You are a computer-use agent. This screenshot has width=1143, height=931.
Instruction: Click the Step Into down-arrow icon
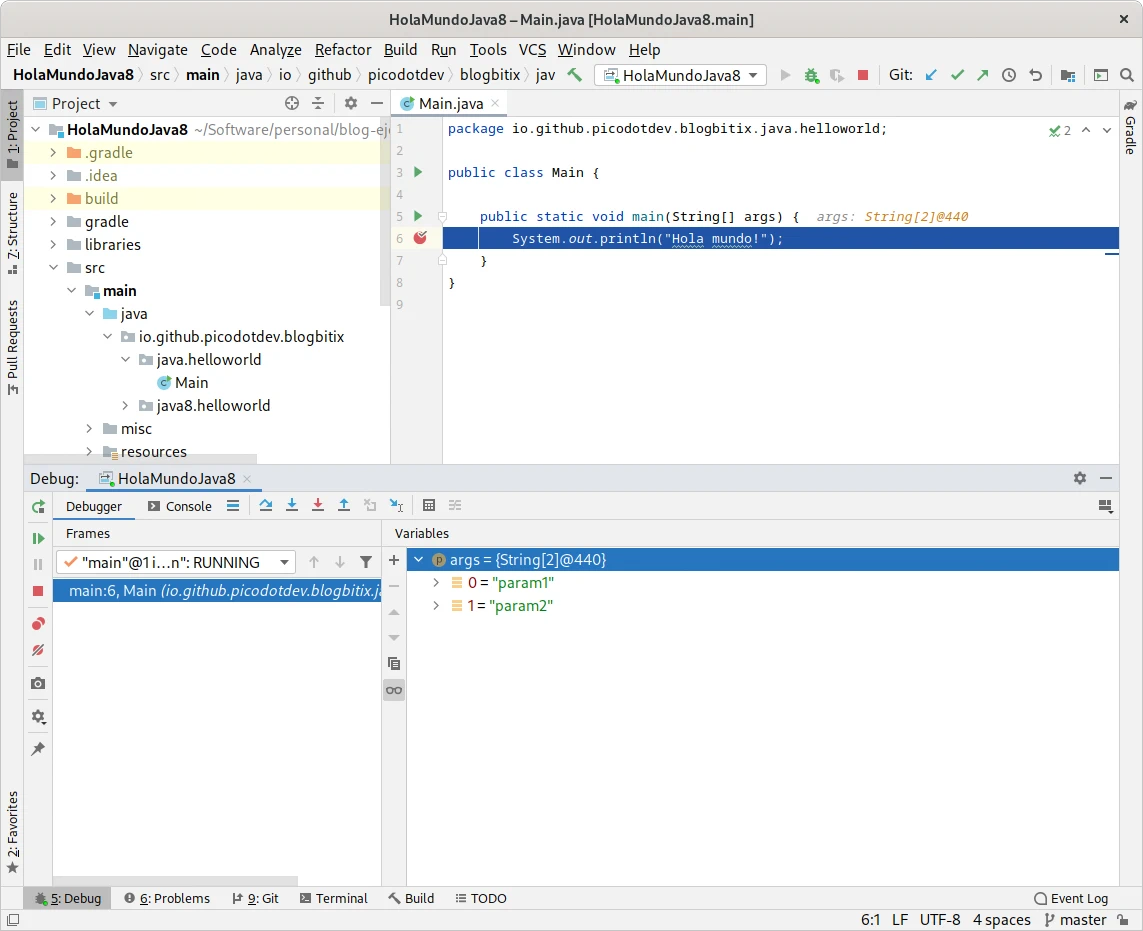[x=293, y=506]
